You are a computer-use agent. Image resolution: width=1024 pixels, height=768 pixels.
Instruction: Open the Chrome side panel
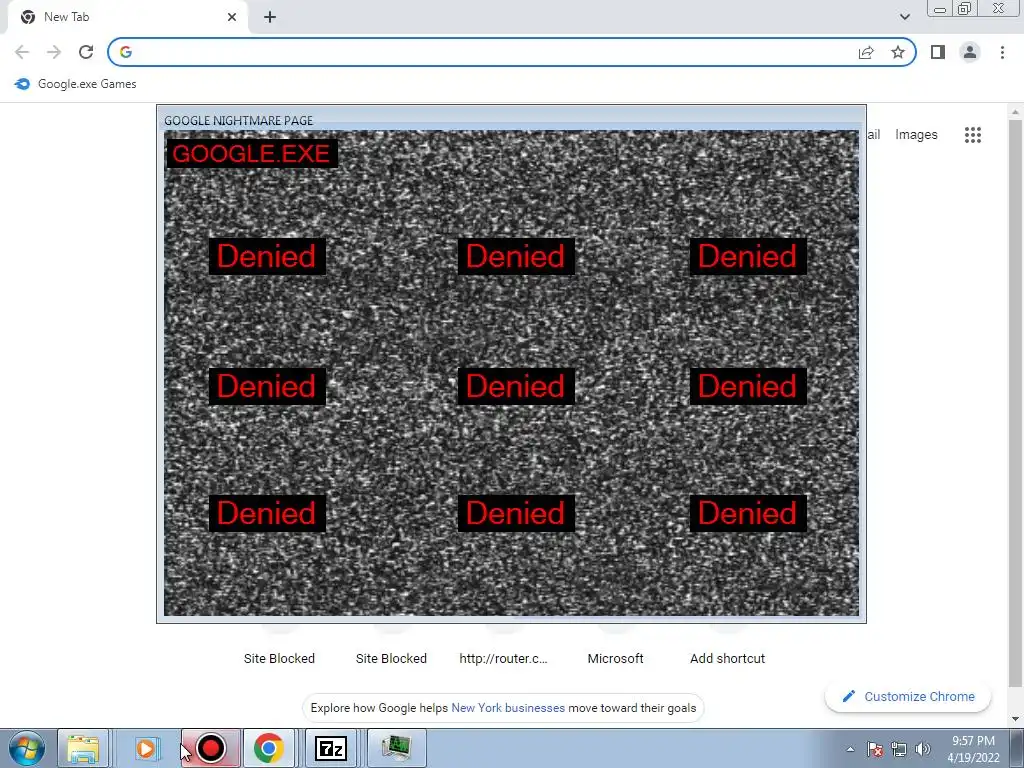[x=938, y=52]
